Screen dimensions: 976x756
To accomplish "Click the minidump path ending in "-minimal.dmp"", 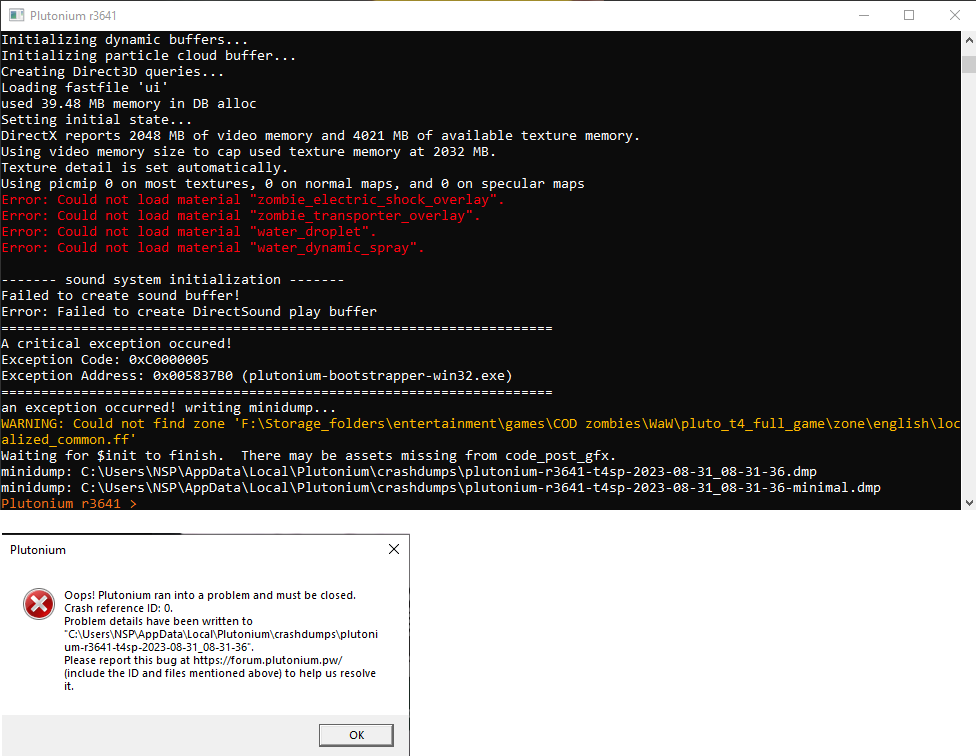I will 441,488.
